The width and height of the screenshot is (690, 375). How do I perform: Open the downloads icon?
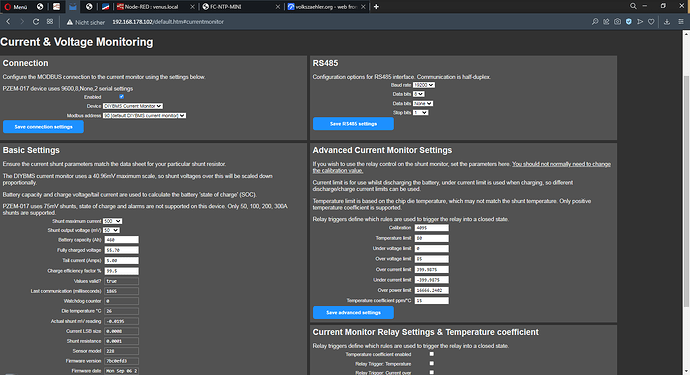pos(667,22)
